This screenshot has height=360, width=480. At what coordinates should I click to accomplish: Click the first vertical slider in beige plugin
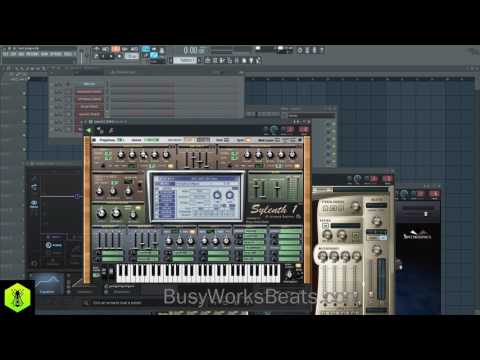click(325, 282)
